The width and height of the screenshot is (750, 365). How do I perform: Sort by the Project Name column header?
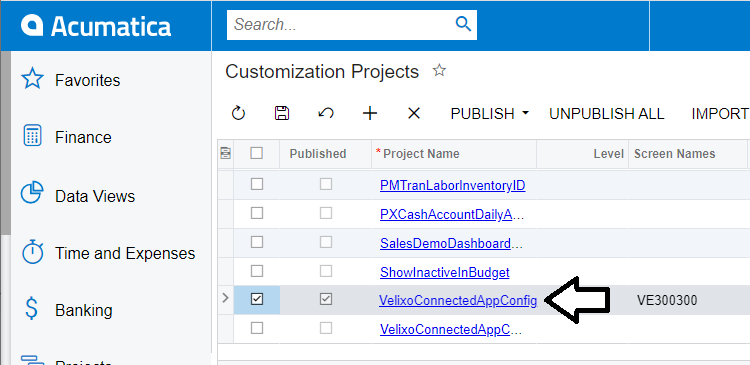tap(421, 154)
